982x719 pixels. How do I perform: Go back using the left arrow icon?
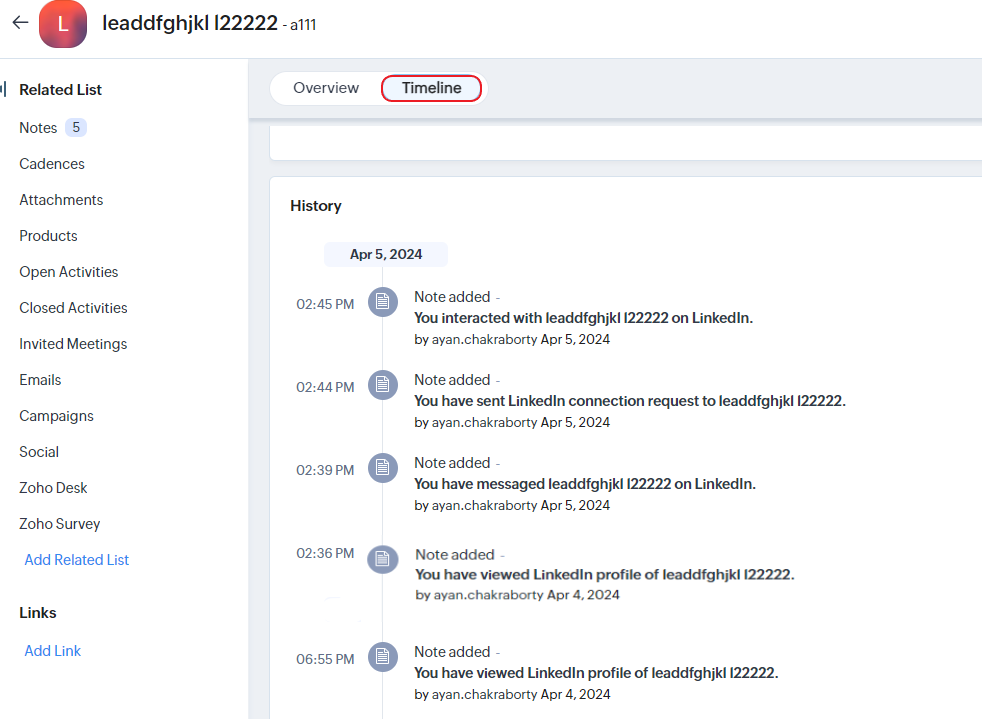pos(21,23)
